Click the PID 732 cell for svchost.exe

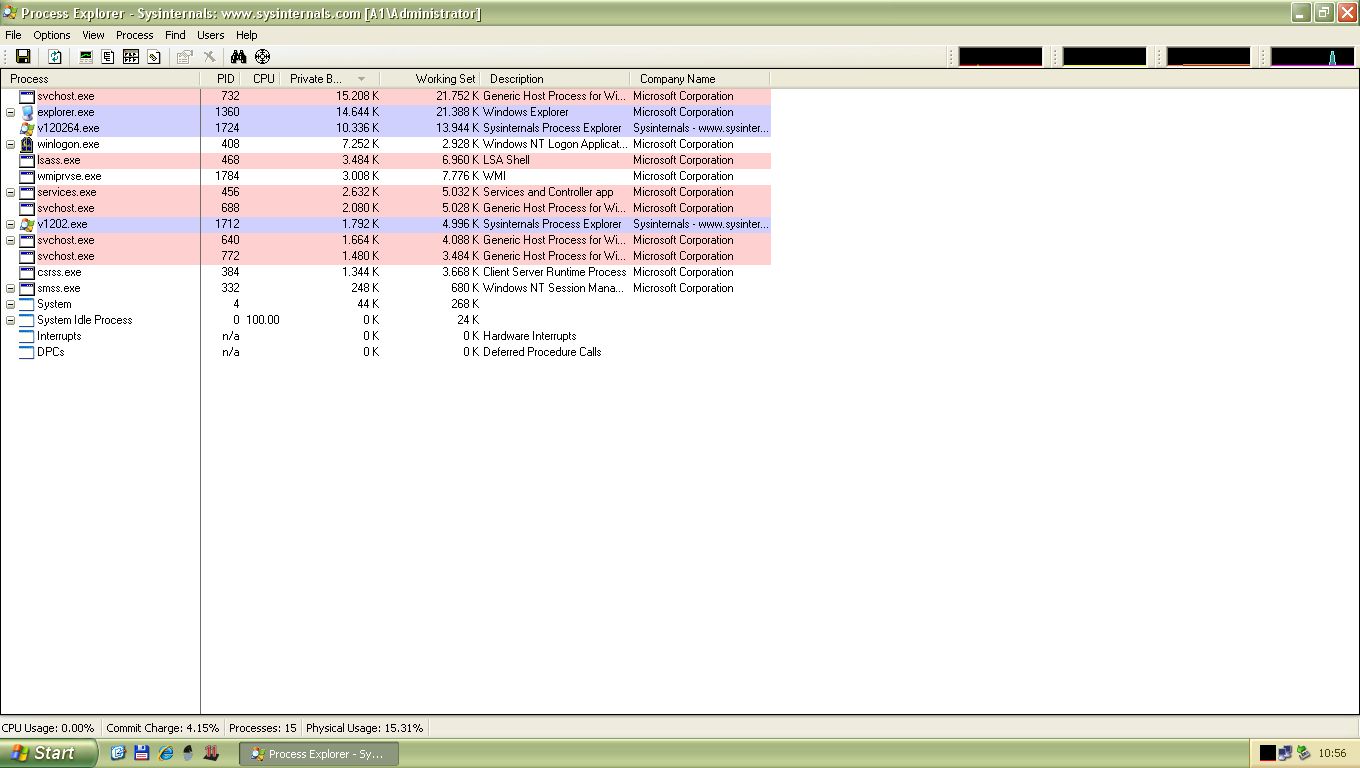[x=230, y=96]
